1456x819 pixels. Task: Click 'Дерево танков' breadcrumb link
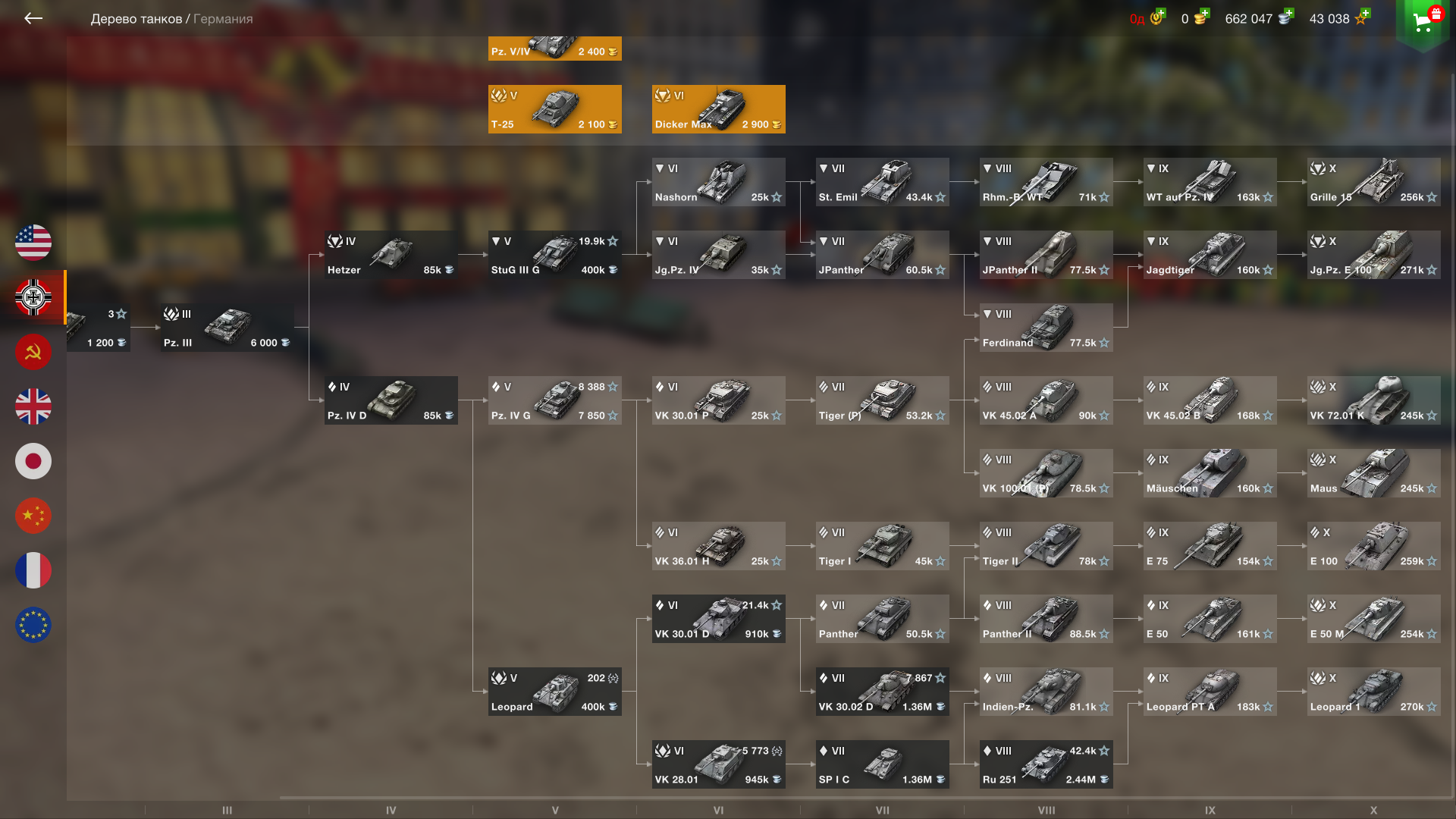136,19
